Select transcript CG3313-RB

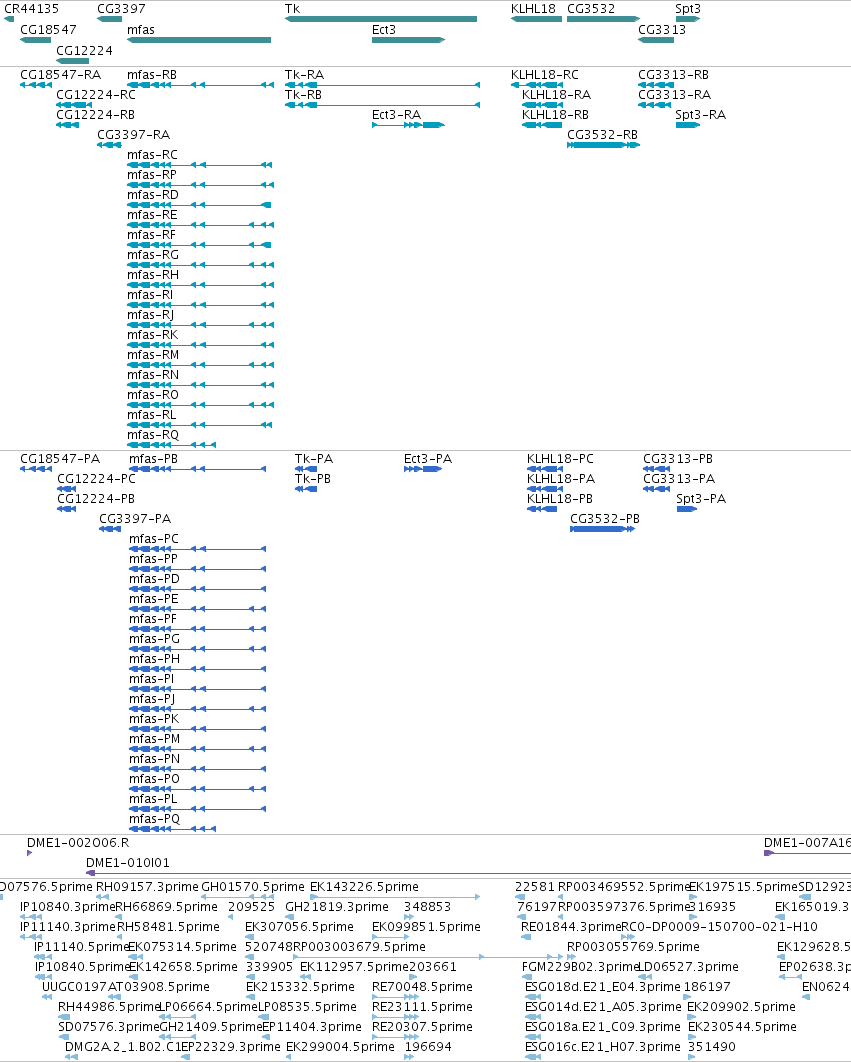(673, 75)
